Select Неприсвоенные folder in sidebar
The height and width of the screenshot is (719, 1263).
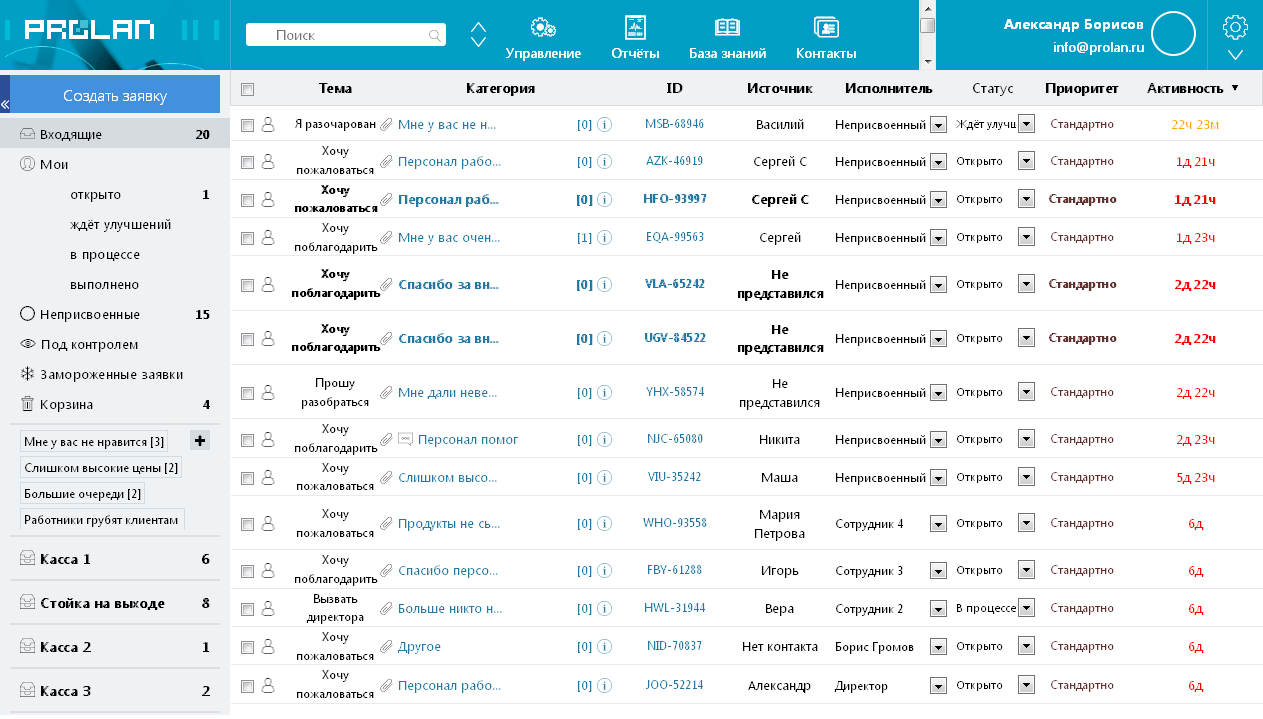point(90,314)
